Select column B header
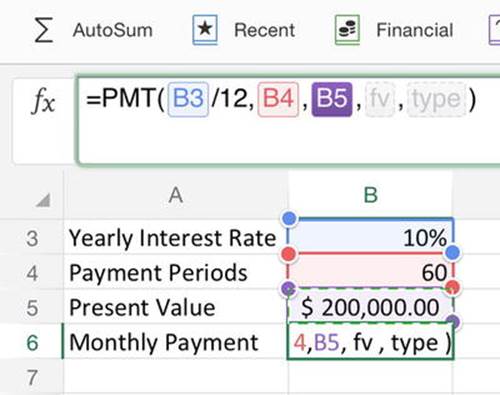500x395 pixels. tap(370, 195)
